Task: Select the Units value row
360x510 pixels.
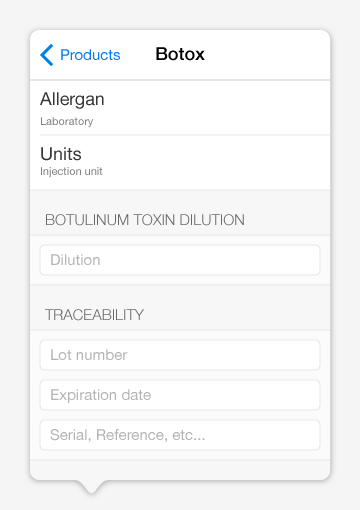Action: point(180,163)
